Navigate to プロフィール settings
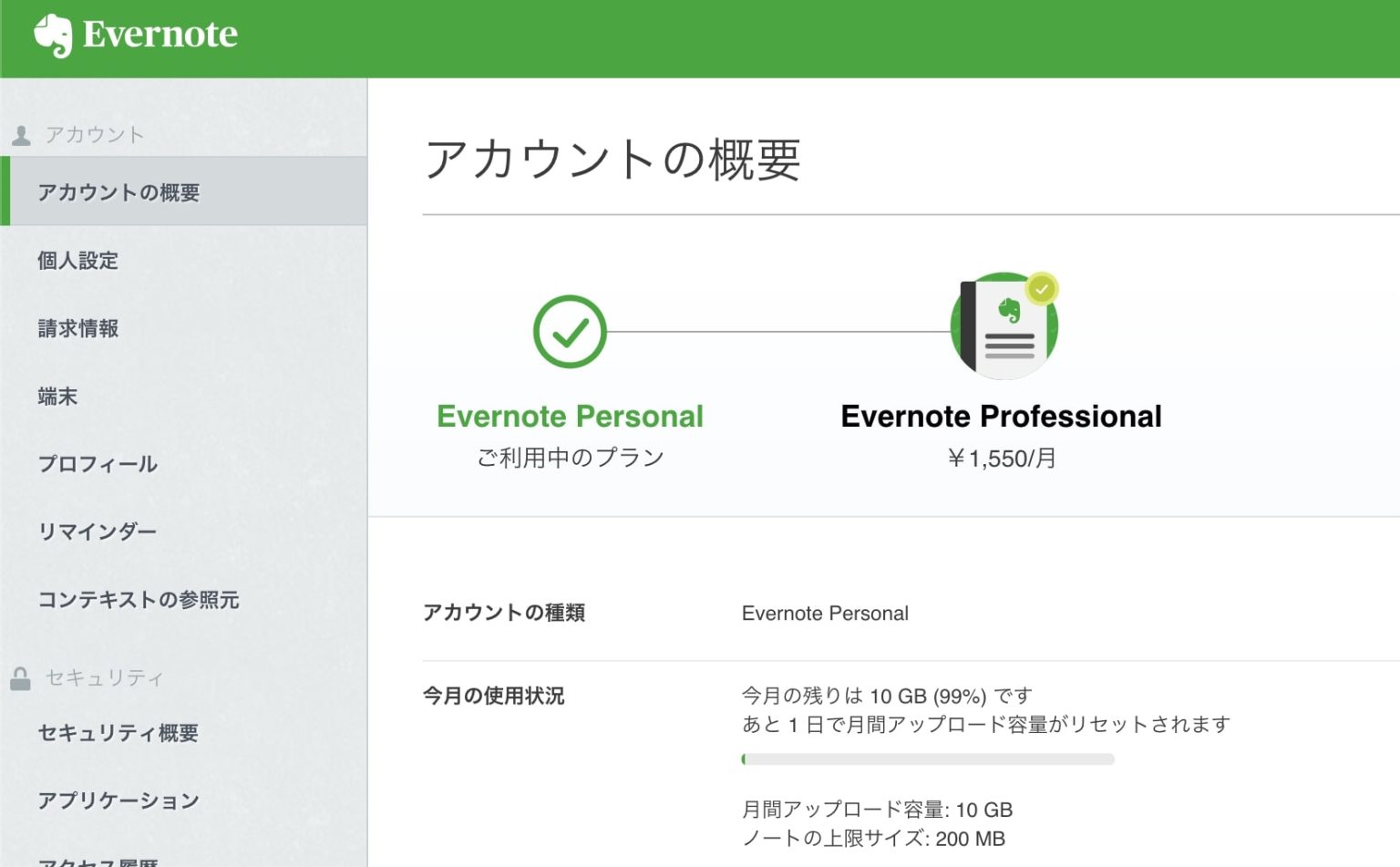 [97, 464]
